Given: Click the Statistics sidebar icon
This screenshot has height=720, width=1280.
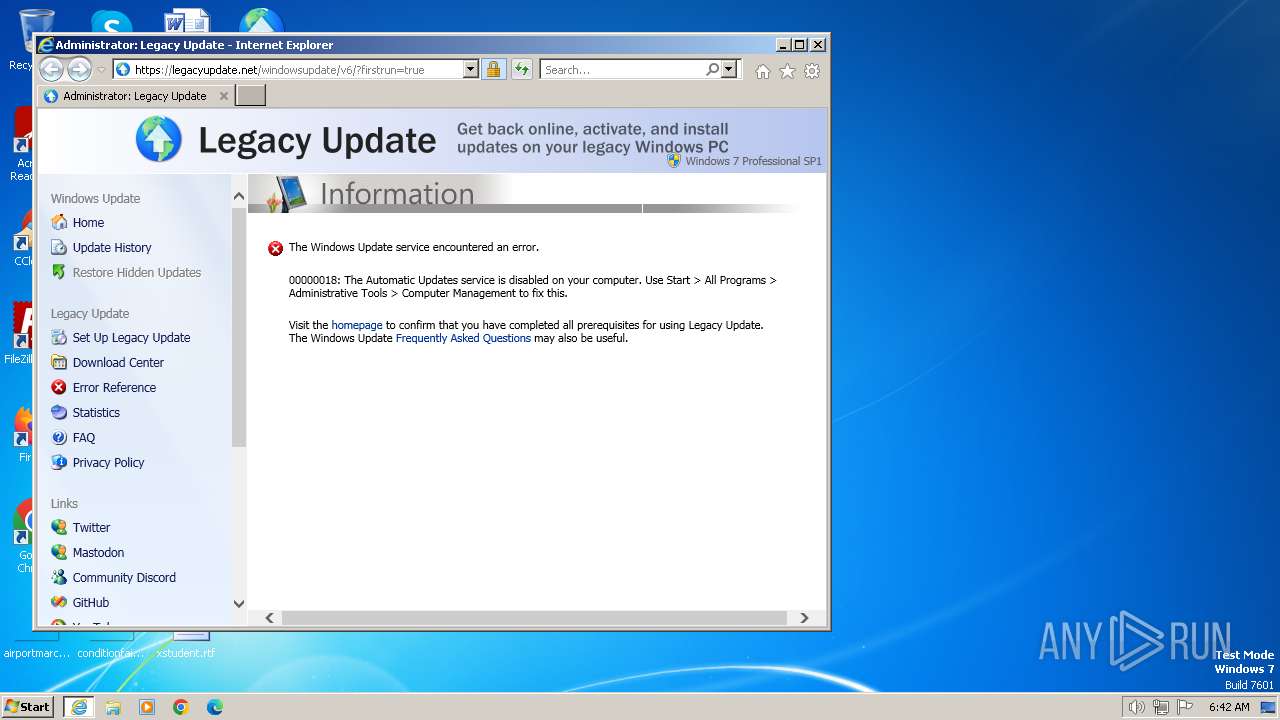Looking at the screenshot, I should (x=59, y=412).
